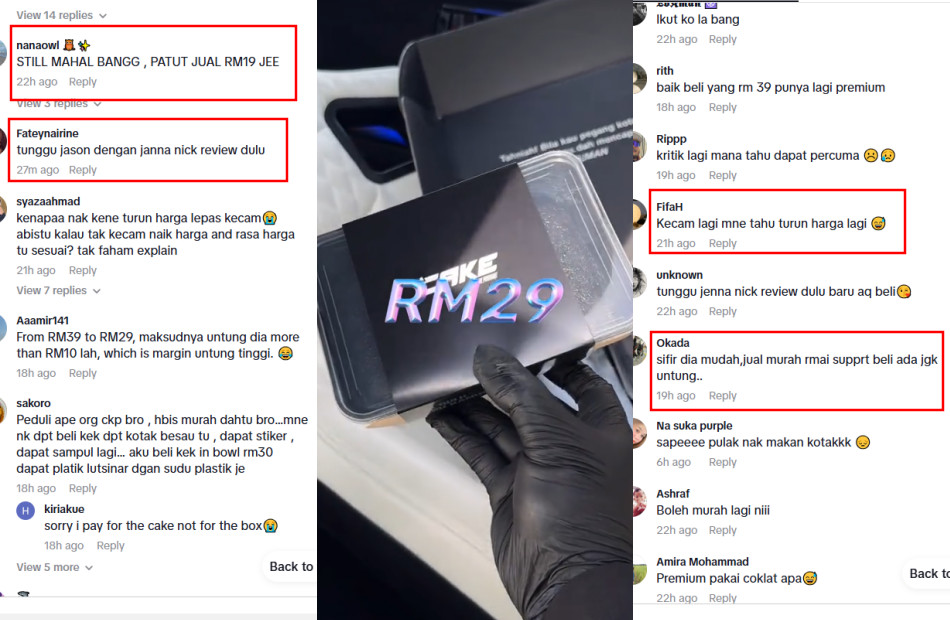Click Ashraf's profile avatar
This screenshot has height=620, width=950.
640,502
